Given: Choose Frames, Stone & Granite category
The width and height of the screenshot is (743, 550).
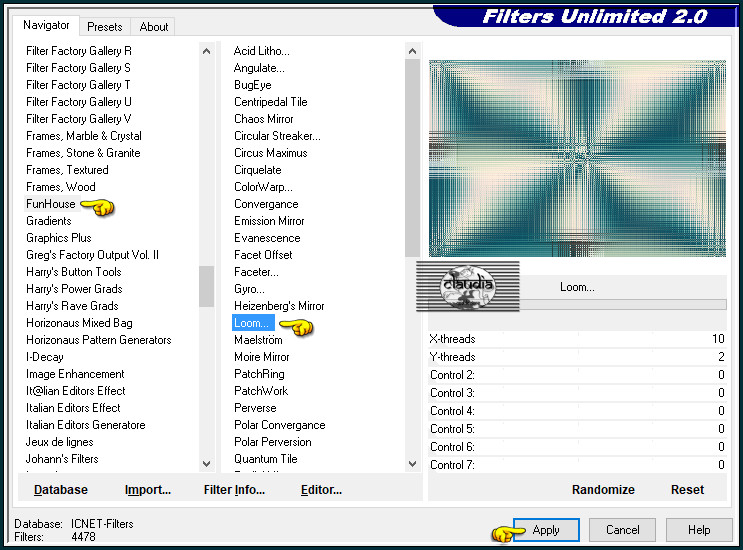Looking at the screenshot, I should 83,153.
